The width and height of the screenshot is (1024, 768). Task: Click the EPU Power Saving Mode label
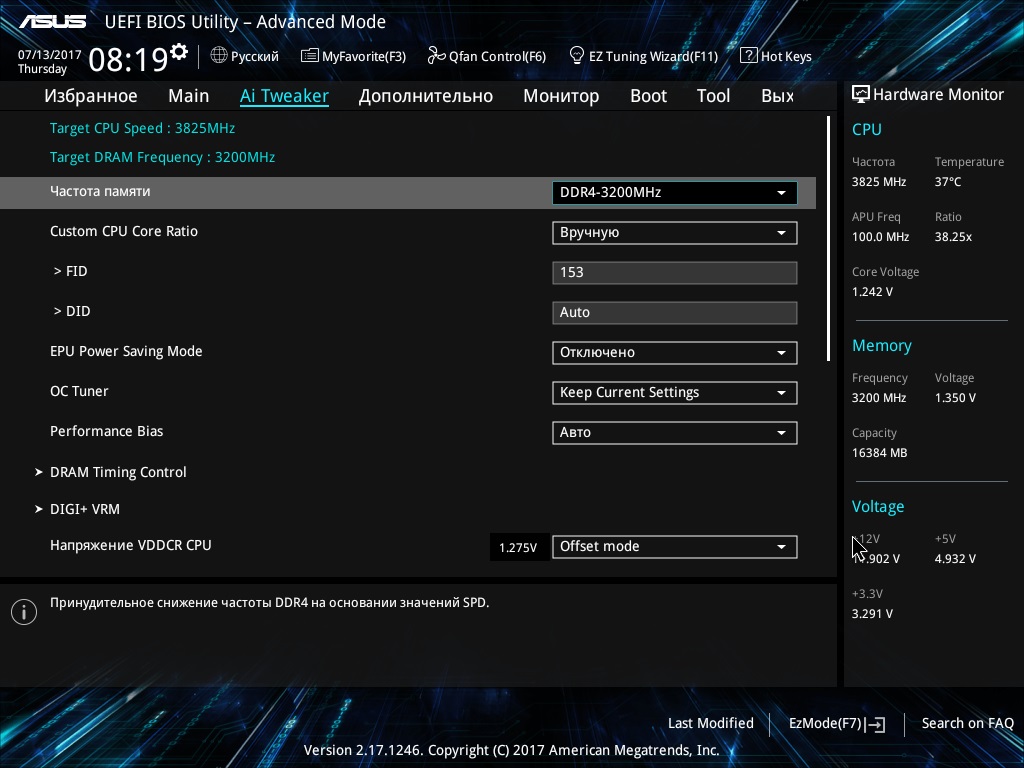126,351
